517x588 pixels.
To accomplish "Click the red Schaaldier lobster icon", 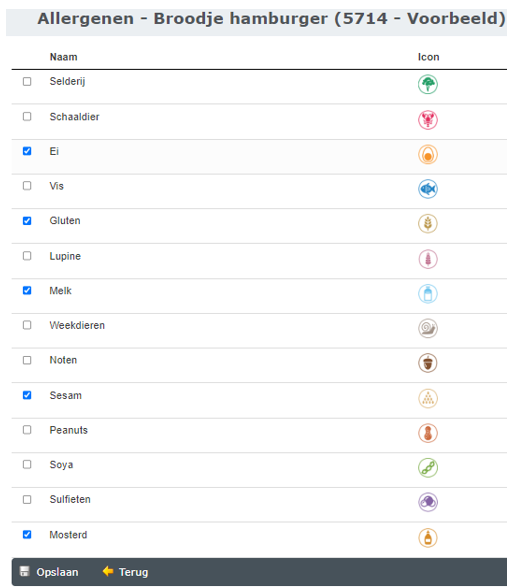I will (x=428, y=120).
